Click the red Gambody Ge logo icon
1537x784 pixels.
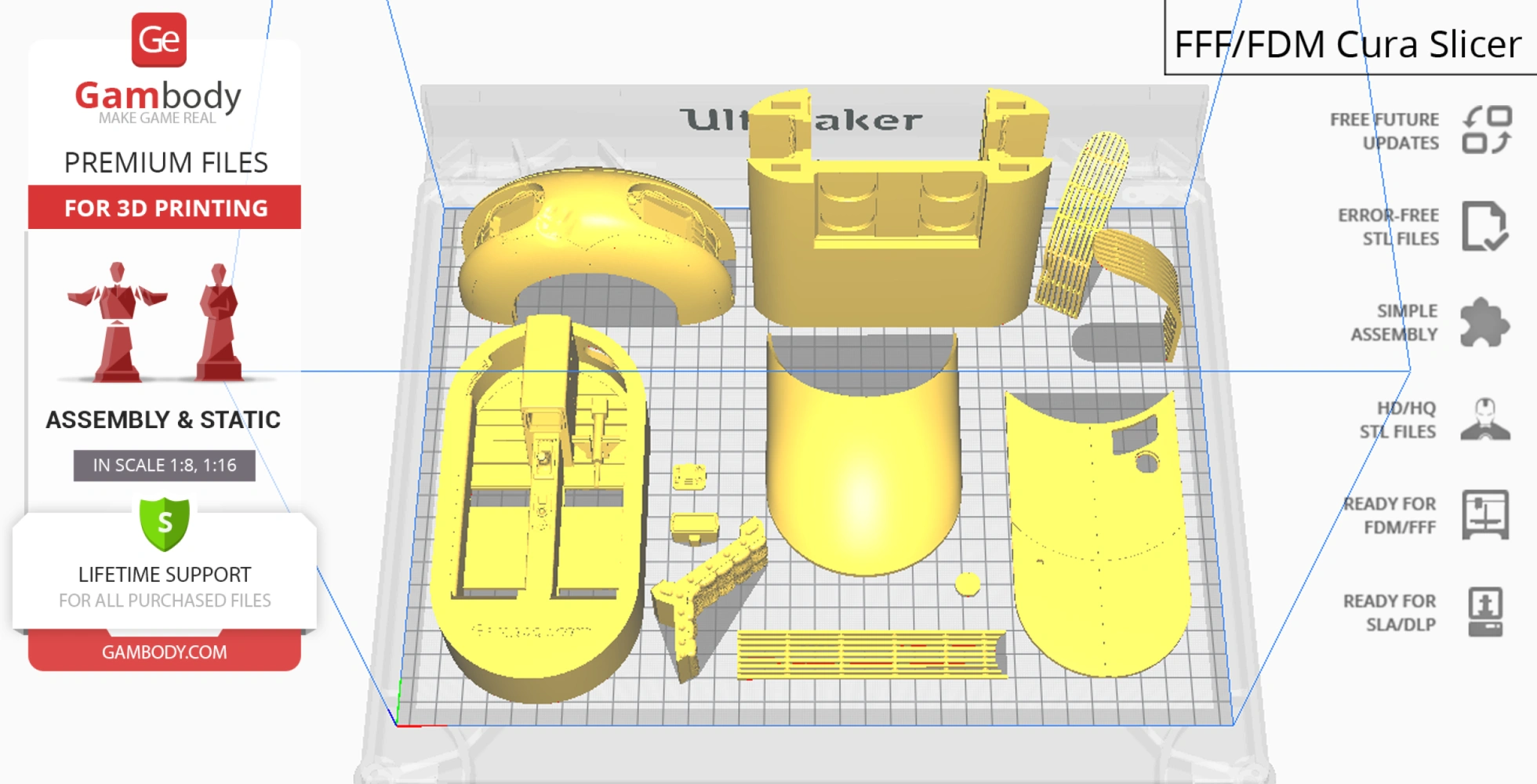(158, 40)
